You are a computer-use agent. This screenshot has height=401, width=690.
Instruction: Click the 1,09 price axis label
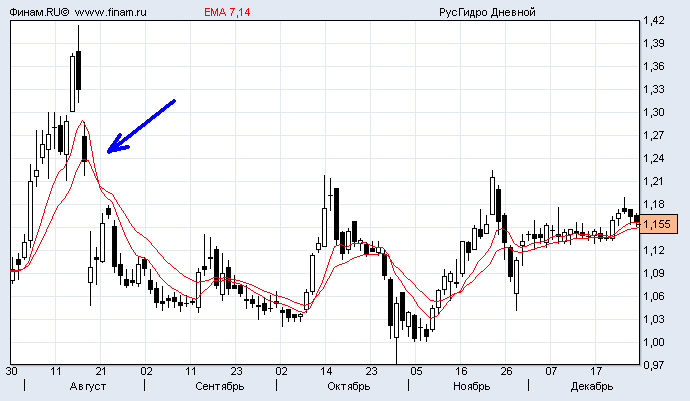(655, 273)
